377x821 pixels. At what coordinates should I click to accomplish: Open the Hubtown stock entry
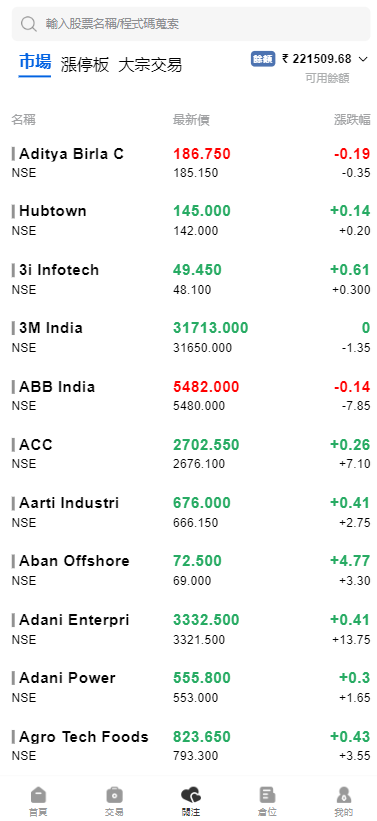click(191, 220)
